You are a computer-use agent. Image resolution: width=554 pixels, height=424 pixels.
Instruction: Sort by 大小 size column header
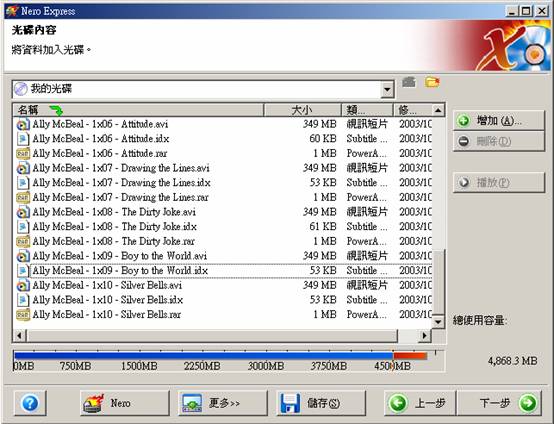[x=303, y=110]
